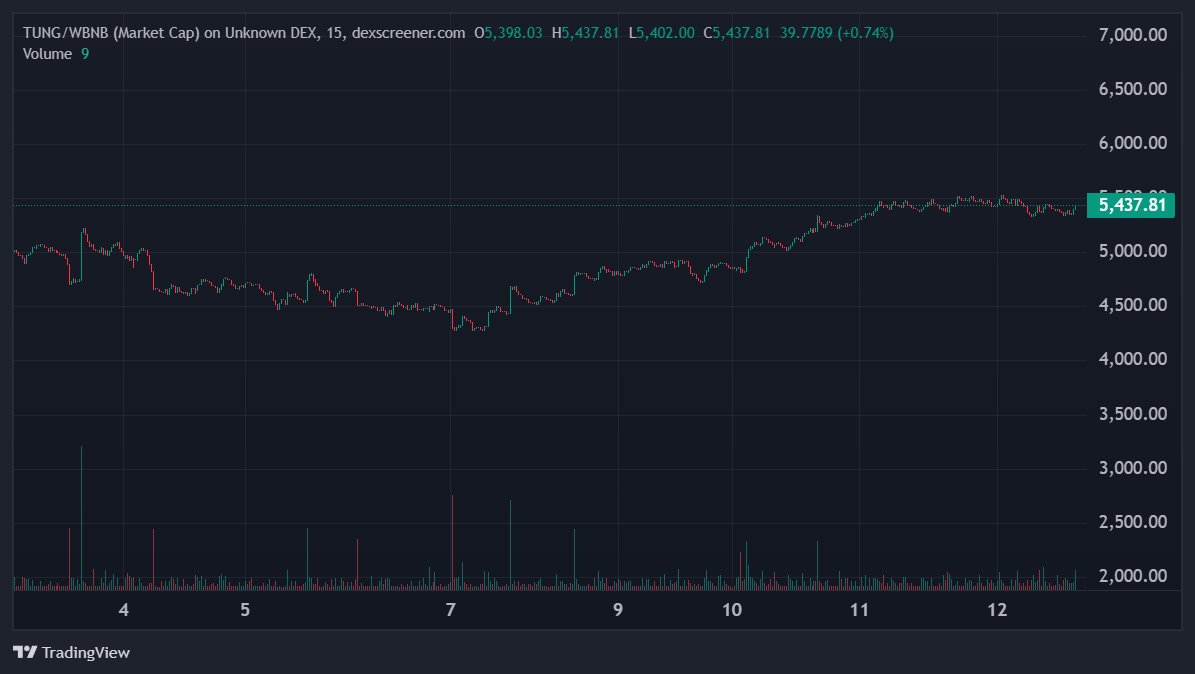The image size is (1195, 674).
Task: Click date 10 on the time axis
Action: pos(732,610)
